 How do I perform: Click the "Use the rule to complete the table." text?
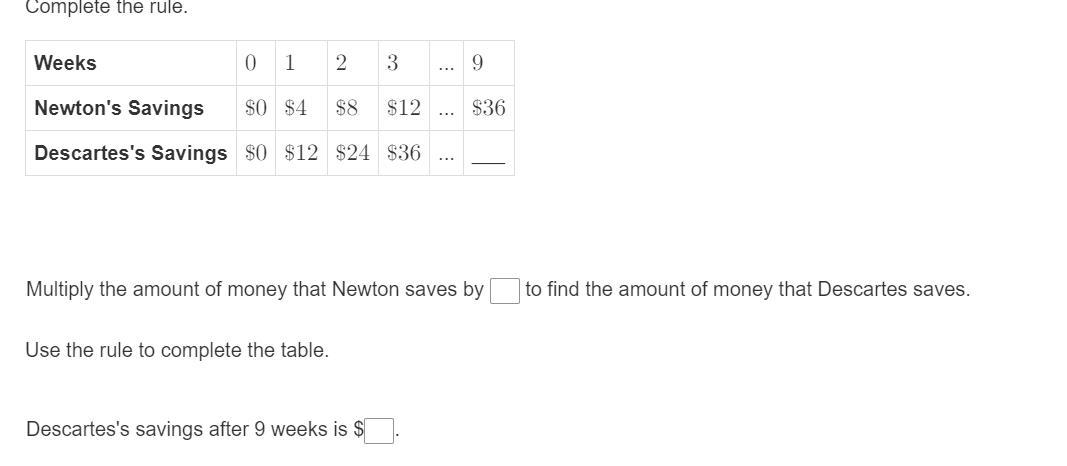point(178,351)
